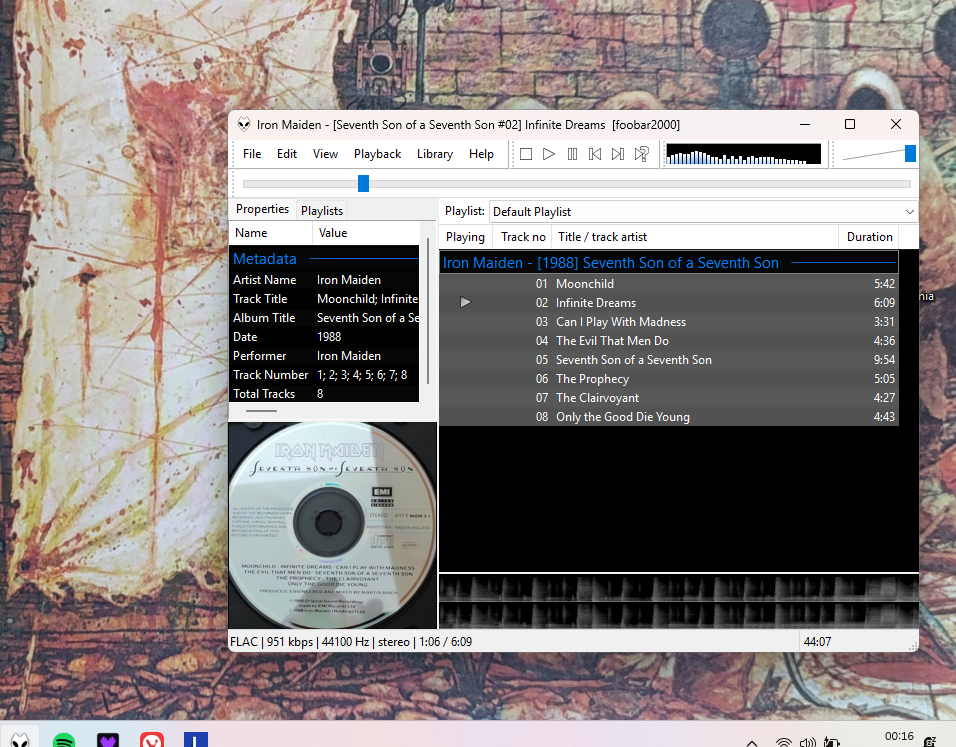The image size is (956, 747).
Task: Click the album art CD image
Action: (332, 525)
